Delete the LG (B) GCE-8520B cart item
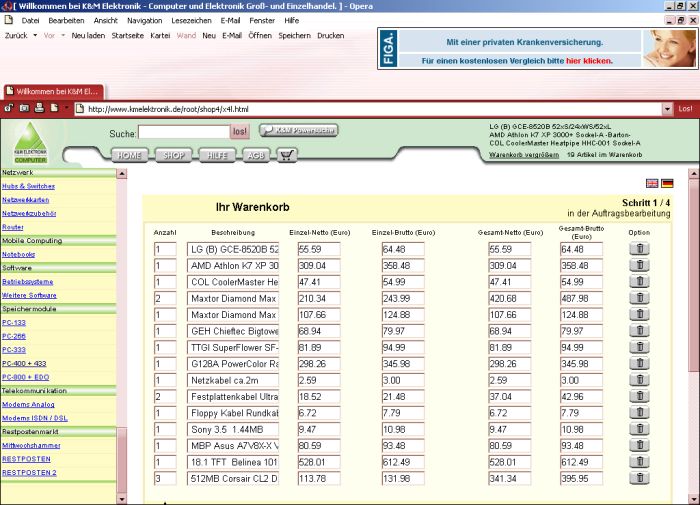 pyautogui.click(x=639, y=249)
